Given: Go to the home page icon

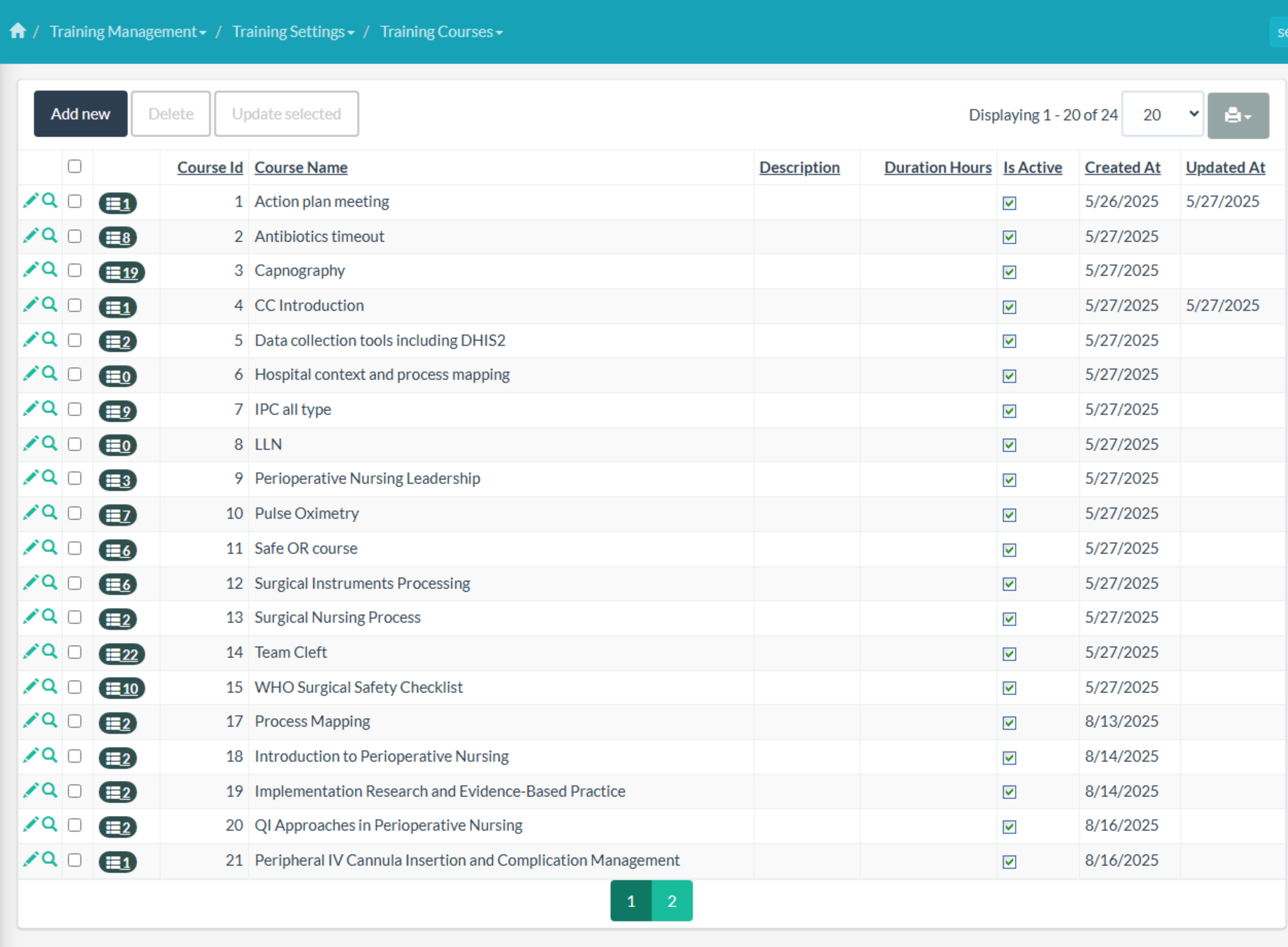Looking at the screenshot, I should (x=18, y=31).
